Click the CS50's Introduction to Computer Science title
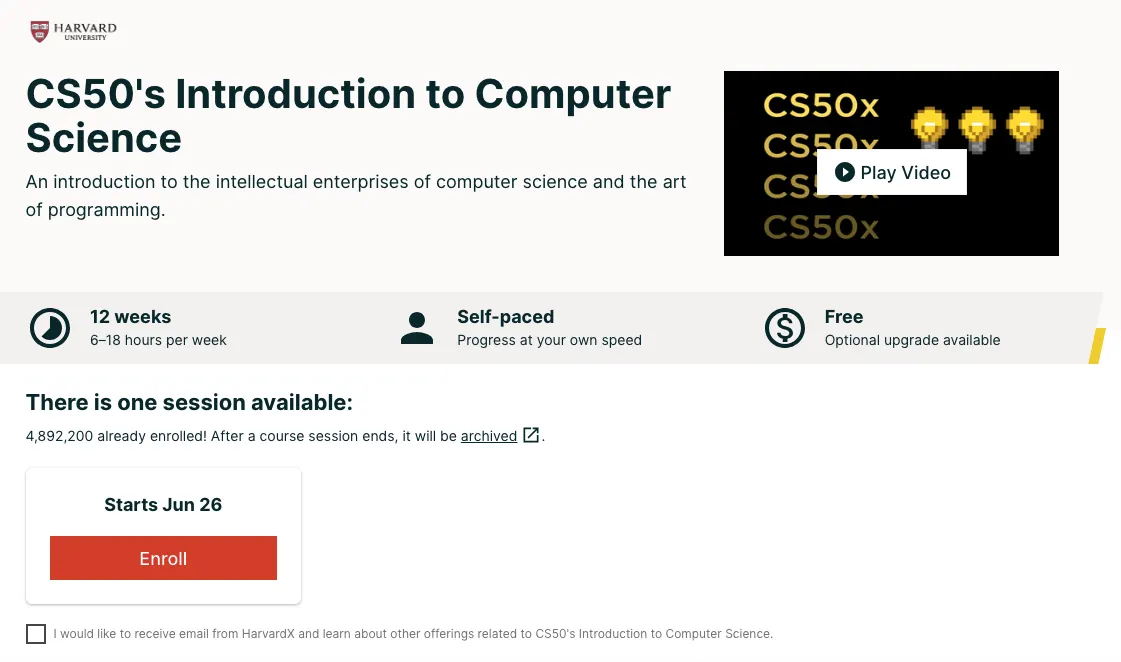1121x662 pixels. coord(348,116)
